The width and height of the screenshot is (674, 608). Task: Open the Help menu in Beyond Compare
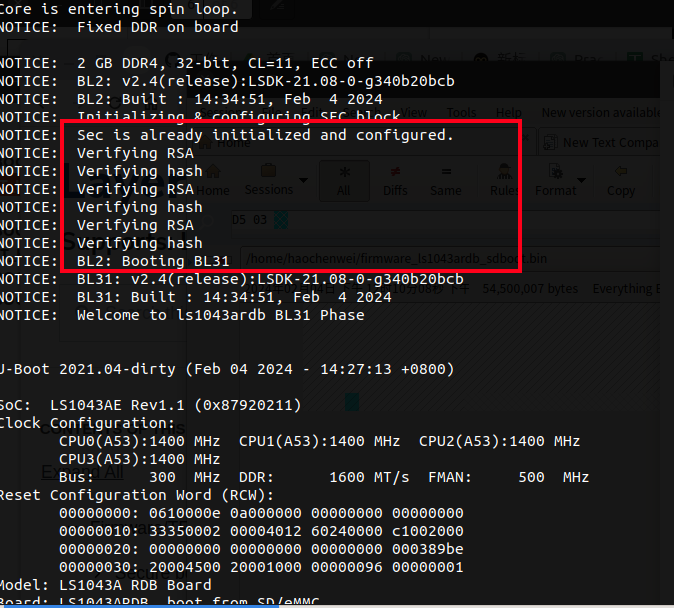[509, 113]
